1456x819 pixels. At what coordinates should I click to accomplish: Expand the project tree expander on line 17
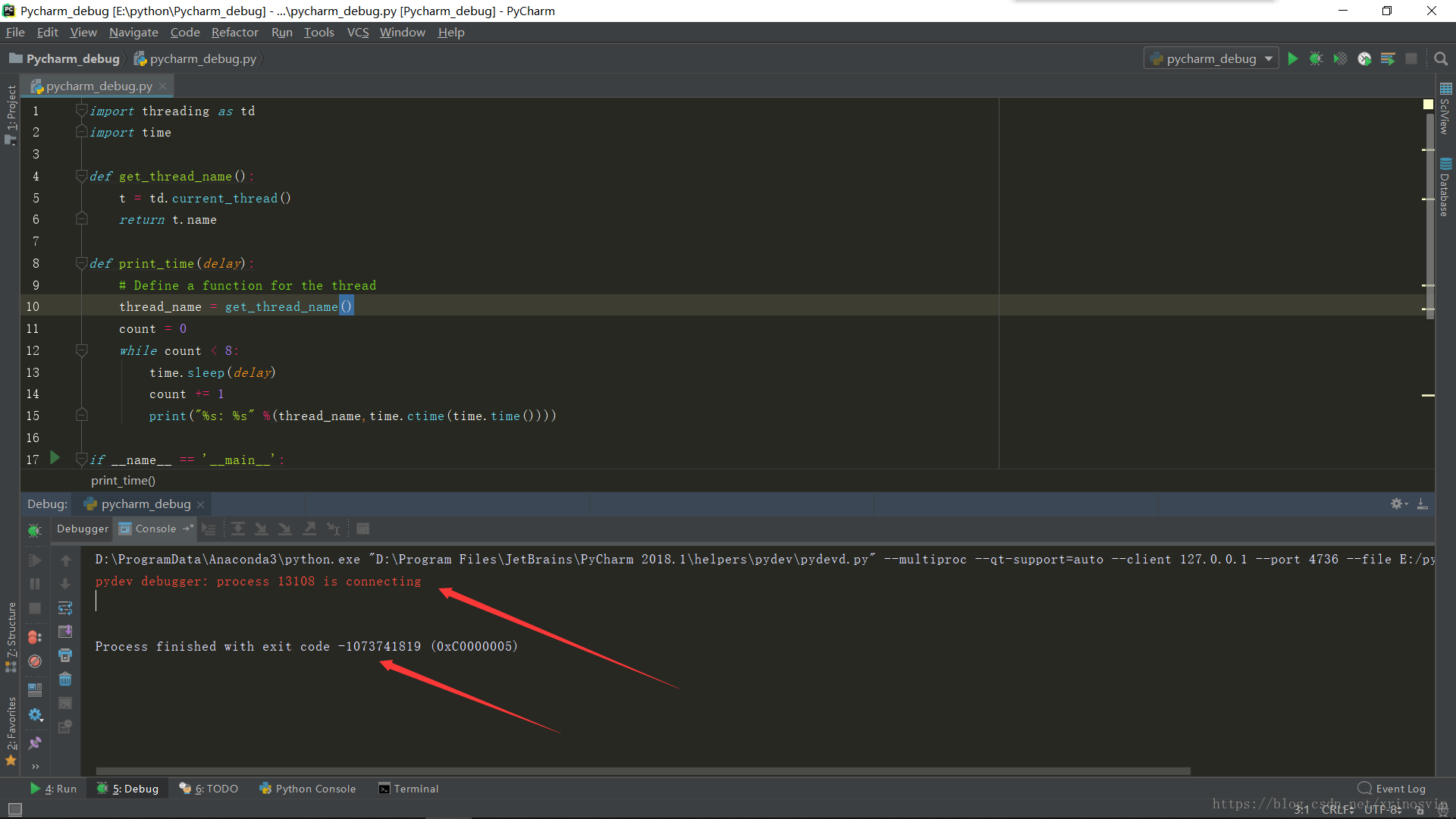coord(82,460)
